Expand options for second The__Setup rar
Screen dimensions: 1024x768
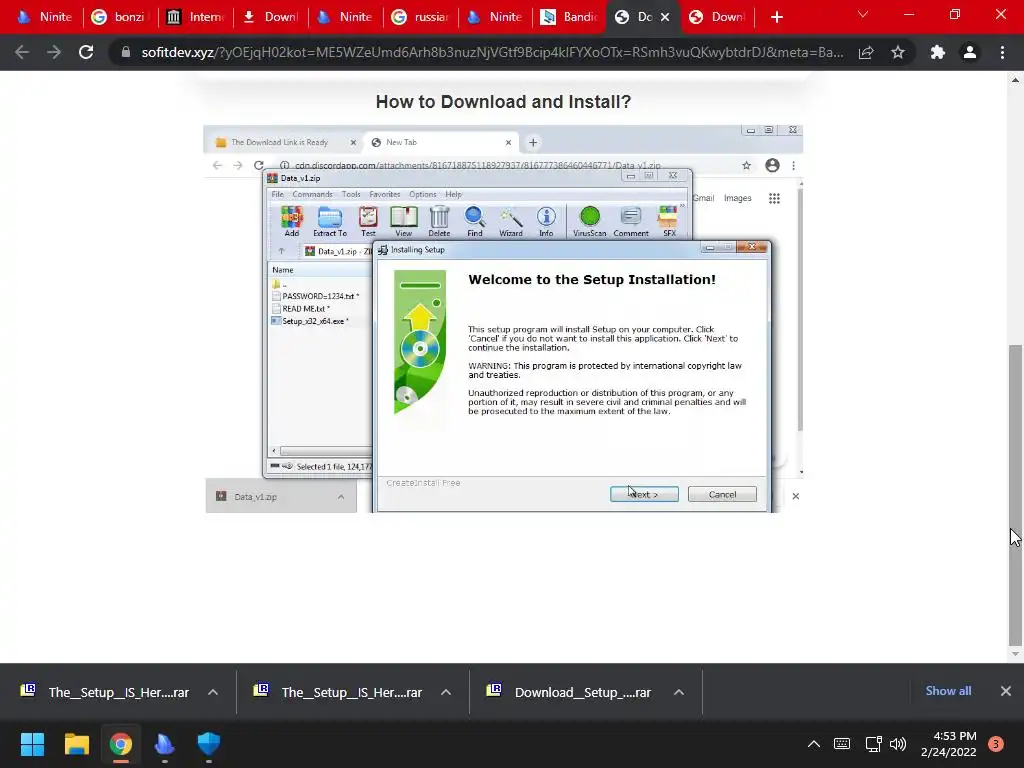[446, 692]
